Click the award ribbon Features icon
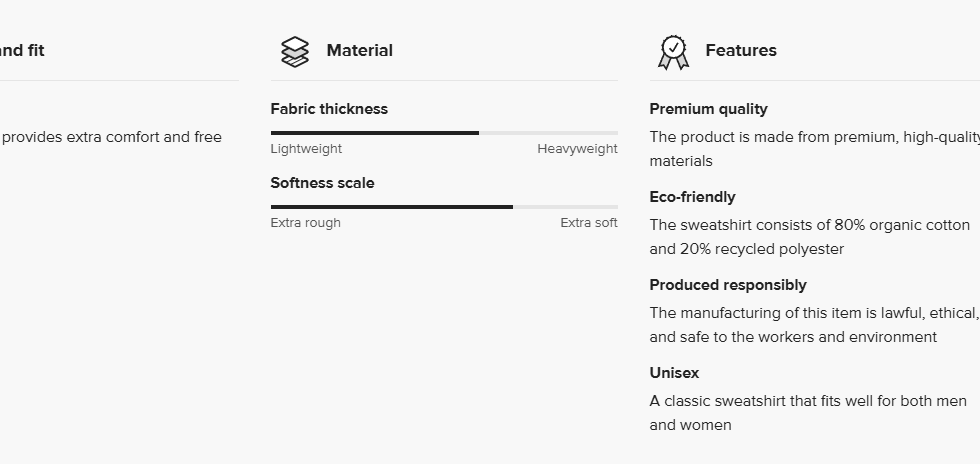Image resolution: width=980 pixels, height=464 pixels. point(674,51)
